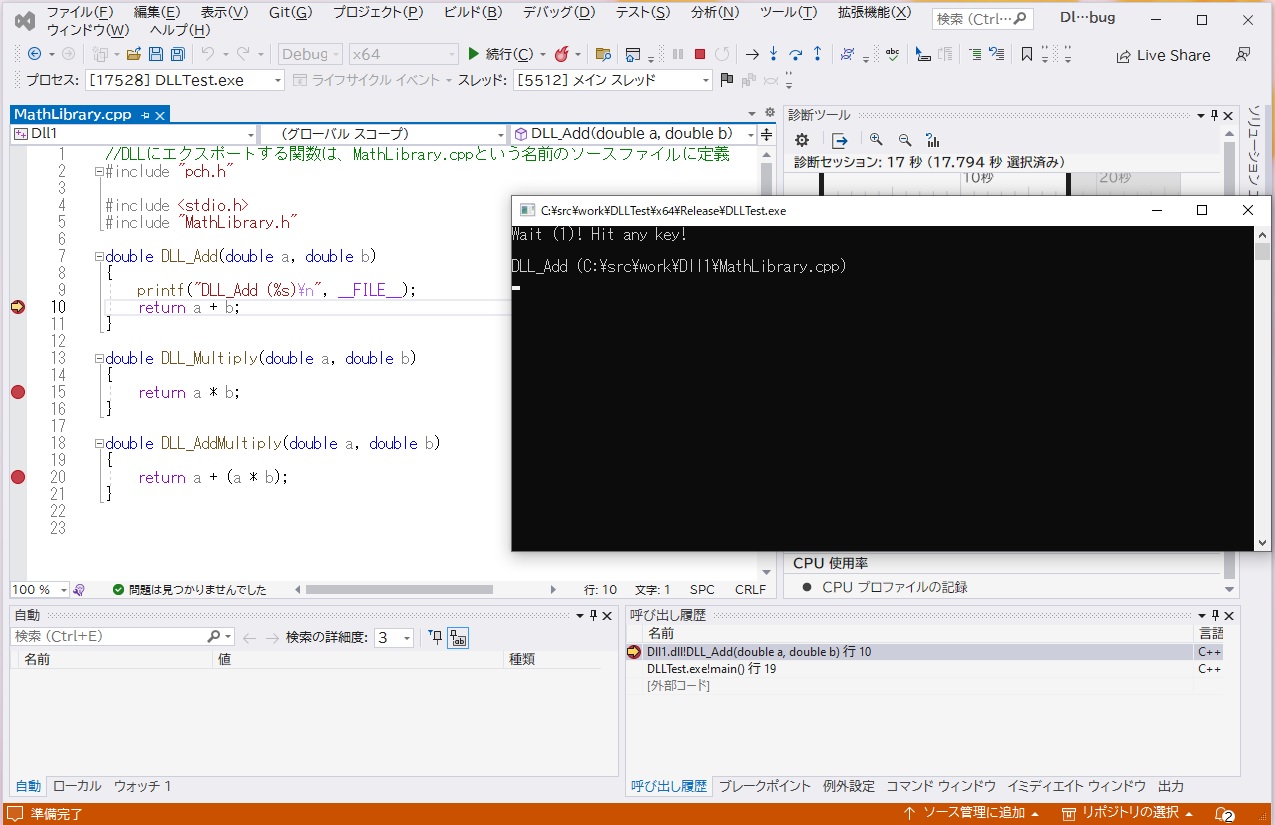Screen dimensions: 1275x825
Task: Open the Dll1 project scope dropdown
Action: click(x=134, y=134)
